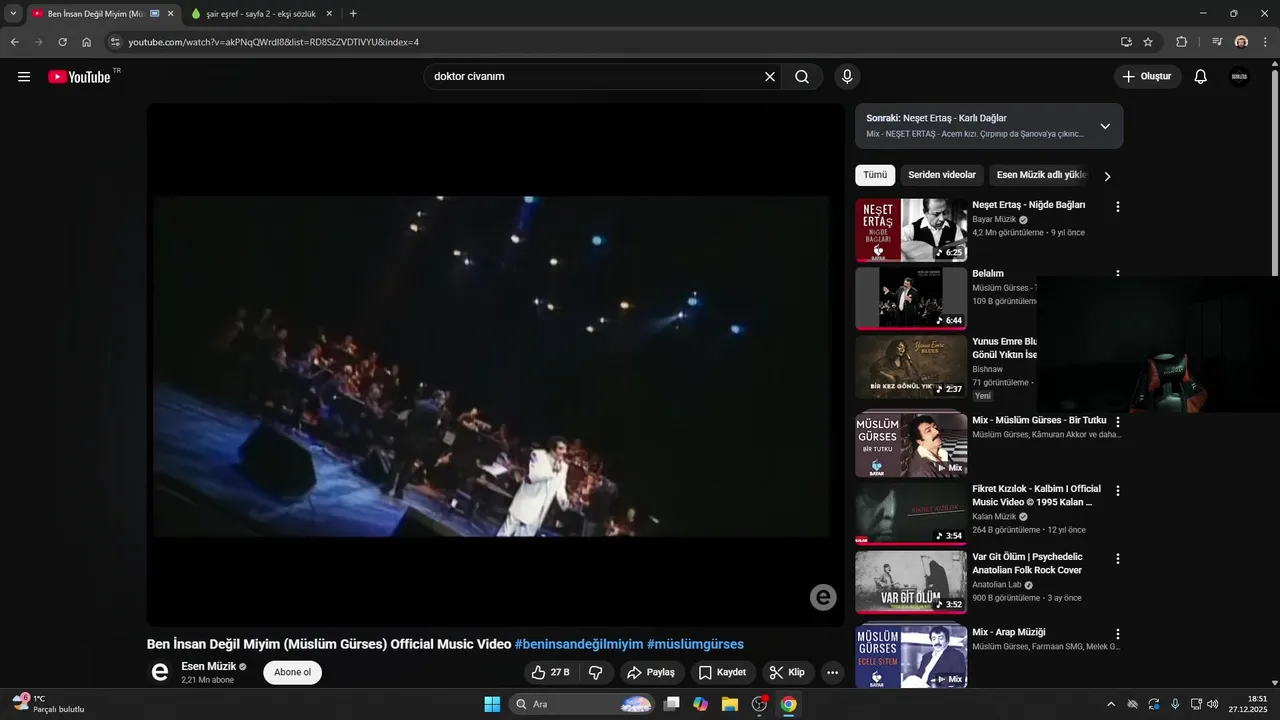Open the Esen Müzik channel avatar
The width and height of the screenshot is (1280, 720).
pos(160,672)
